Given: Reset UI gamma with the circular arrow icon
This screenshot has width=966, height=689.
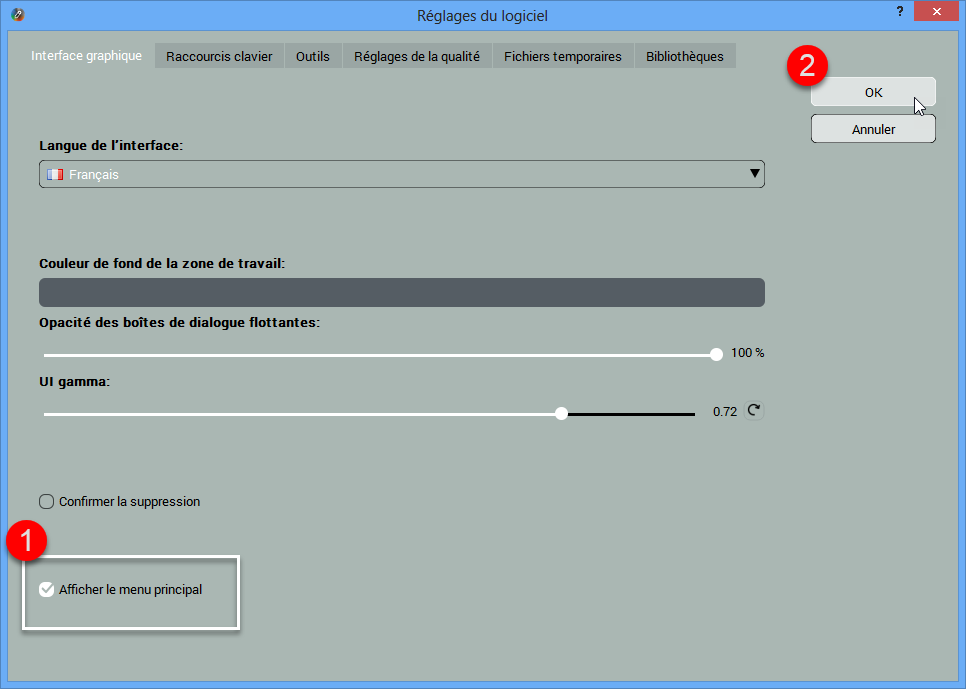Looking at the screenshot, I should (x=753, y=410).
